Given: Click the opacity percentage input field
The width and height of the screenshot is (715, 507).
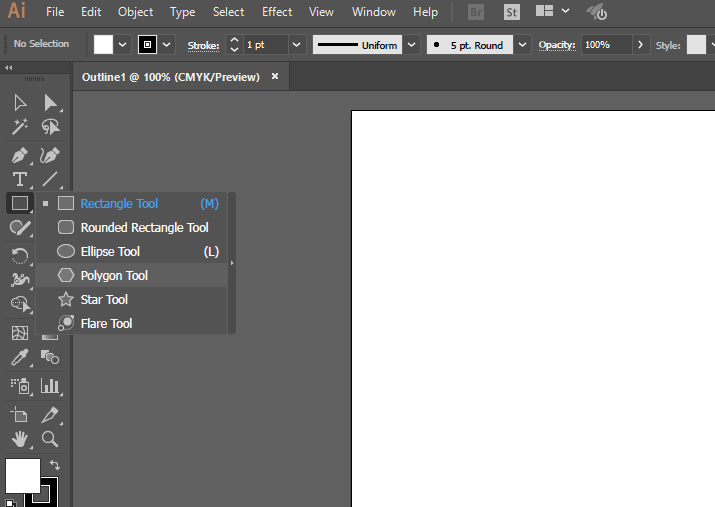Looking at the screenshot, I should pyautogui.click(x=606, y=45).
